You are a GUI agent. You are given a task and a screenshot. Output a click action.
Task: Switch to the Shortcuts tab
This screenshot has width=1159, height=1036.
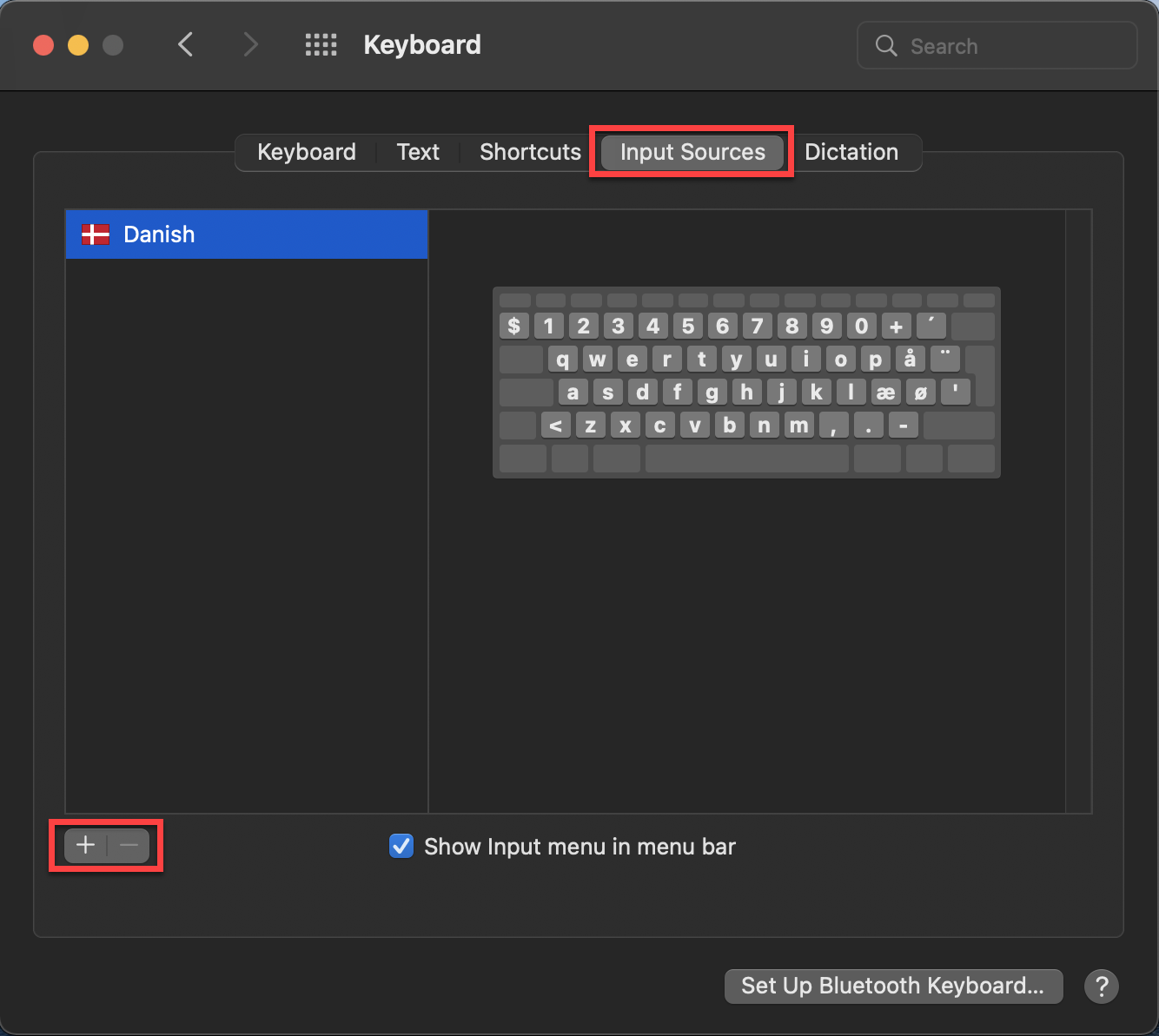pyautogui.click(x=530, y=152)
